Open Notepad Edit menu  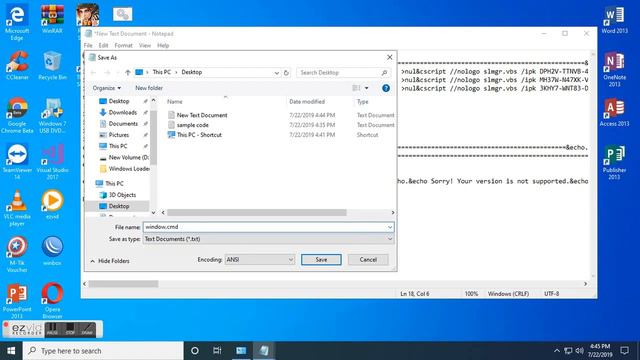tap(103, 45)
